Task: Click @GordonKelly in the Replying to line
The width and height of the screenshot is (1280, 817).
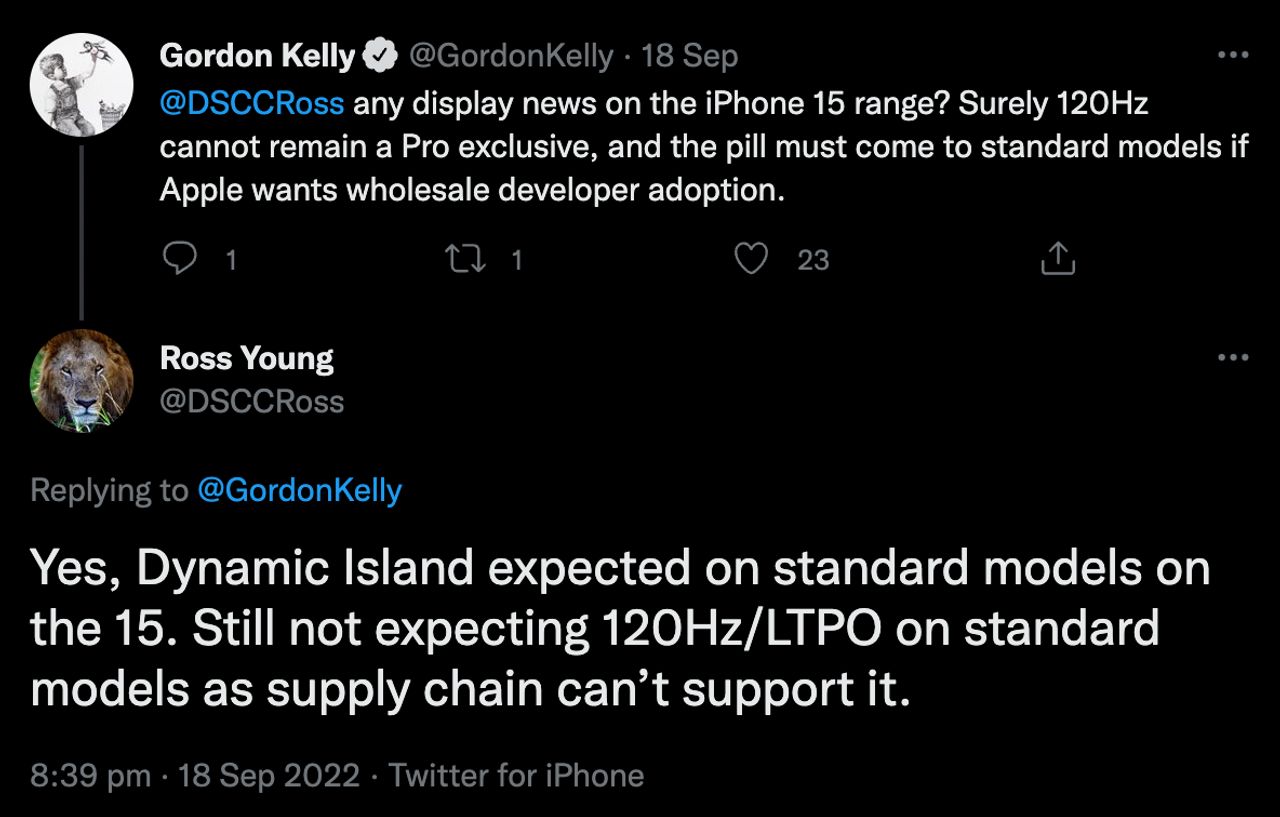Action: pos(300,490)
